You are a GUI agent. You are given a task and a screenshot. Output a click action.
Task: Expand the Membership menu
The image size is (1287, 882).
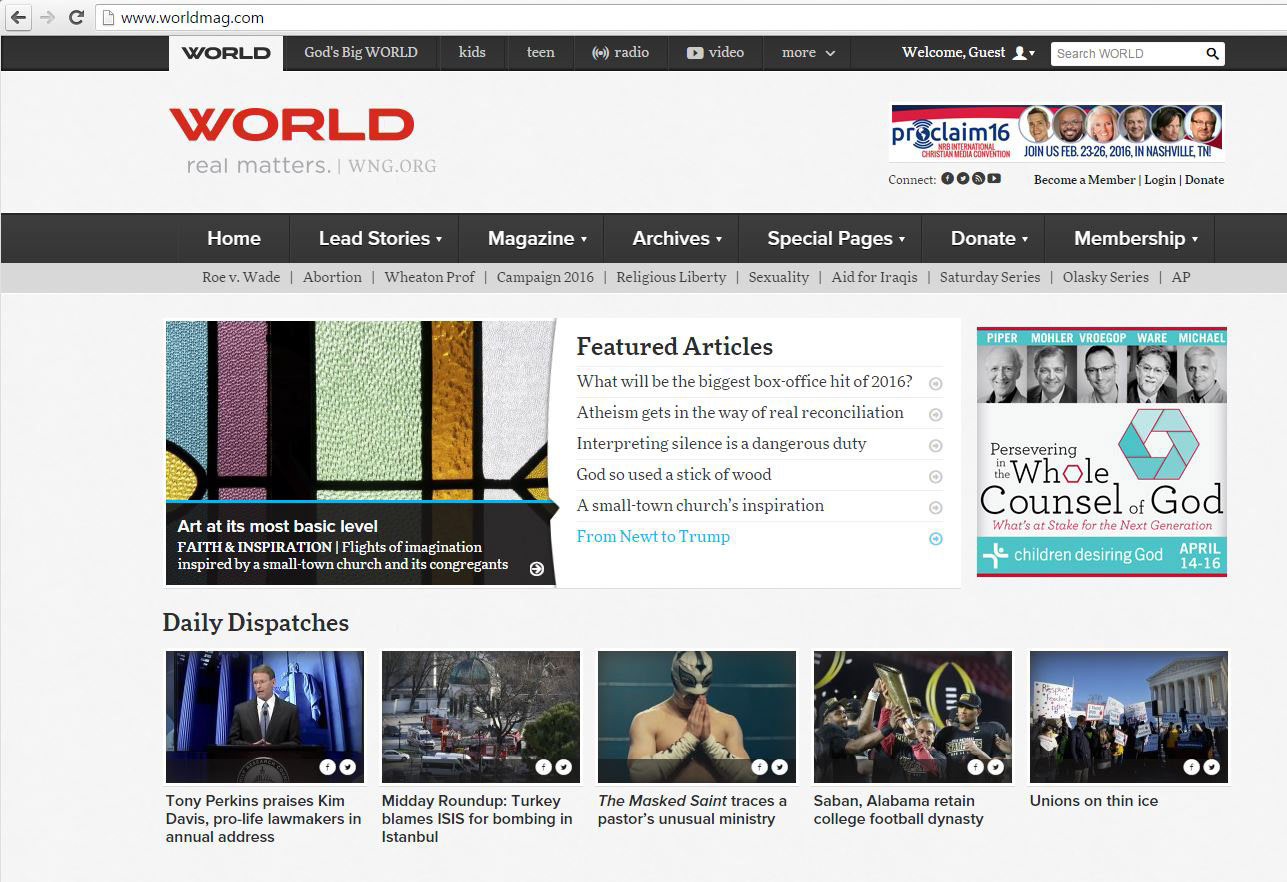1136,238
